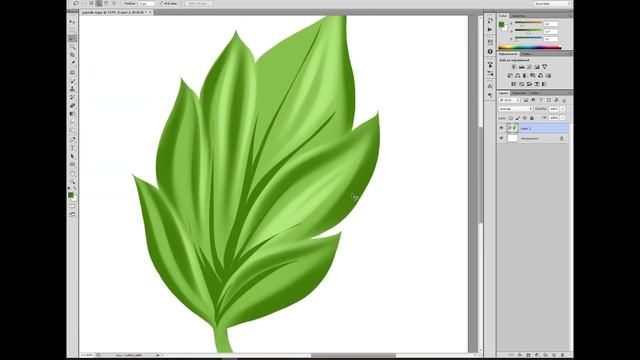640x360 pixels.
Task: Open the Essentials workspace dropdown
Action: click(552, 4)
